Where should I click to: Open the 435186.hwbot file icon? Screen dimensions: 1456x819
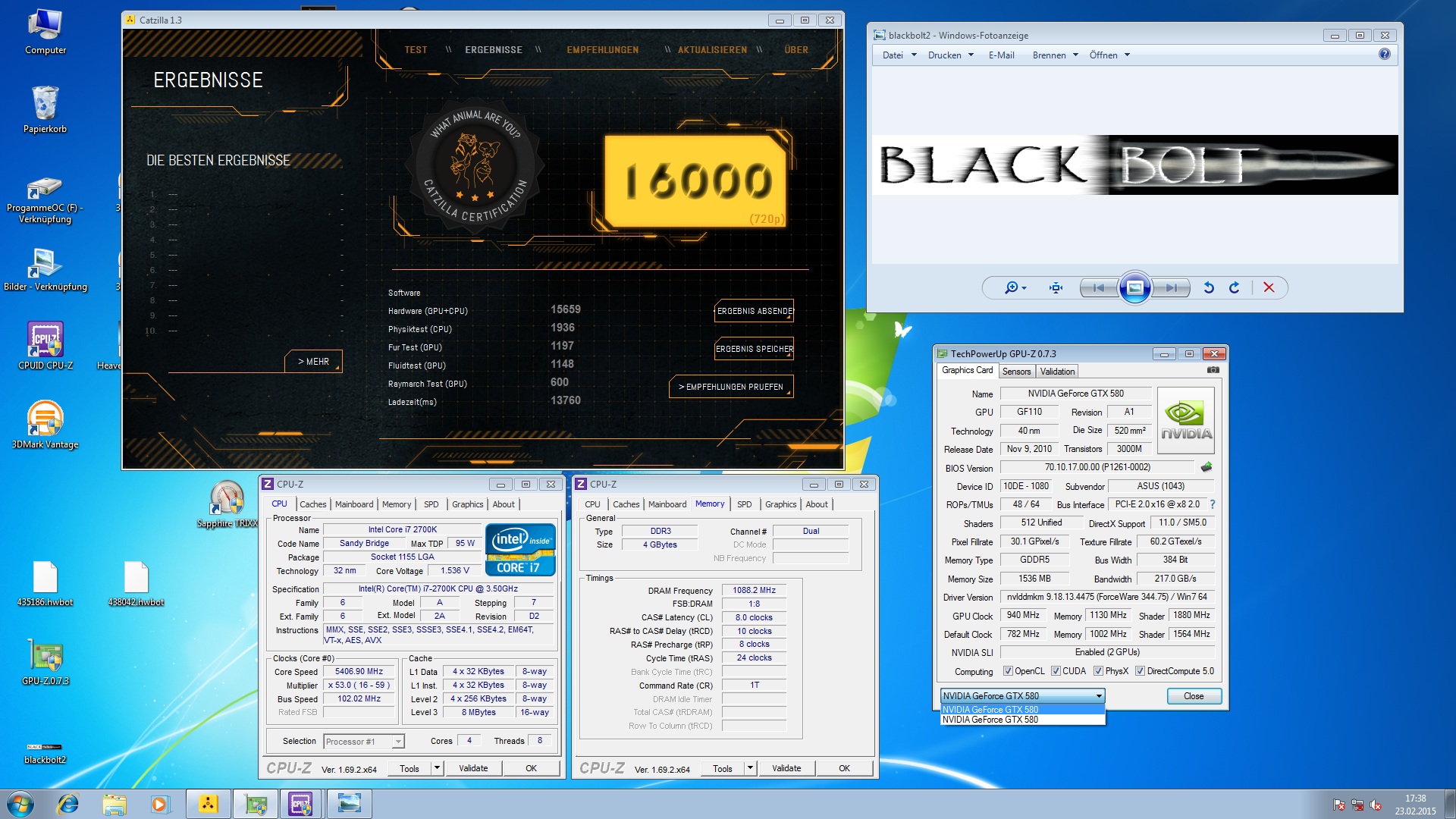coord(45,584)
